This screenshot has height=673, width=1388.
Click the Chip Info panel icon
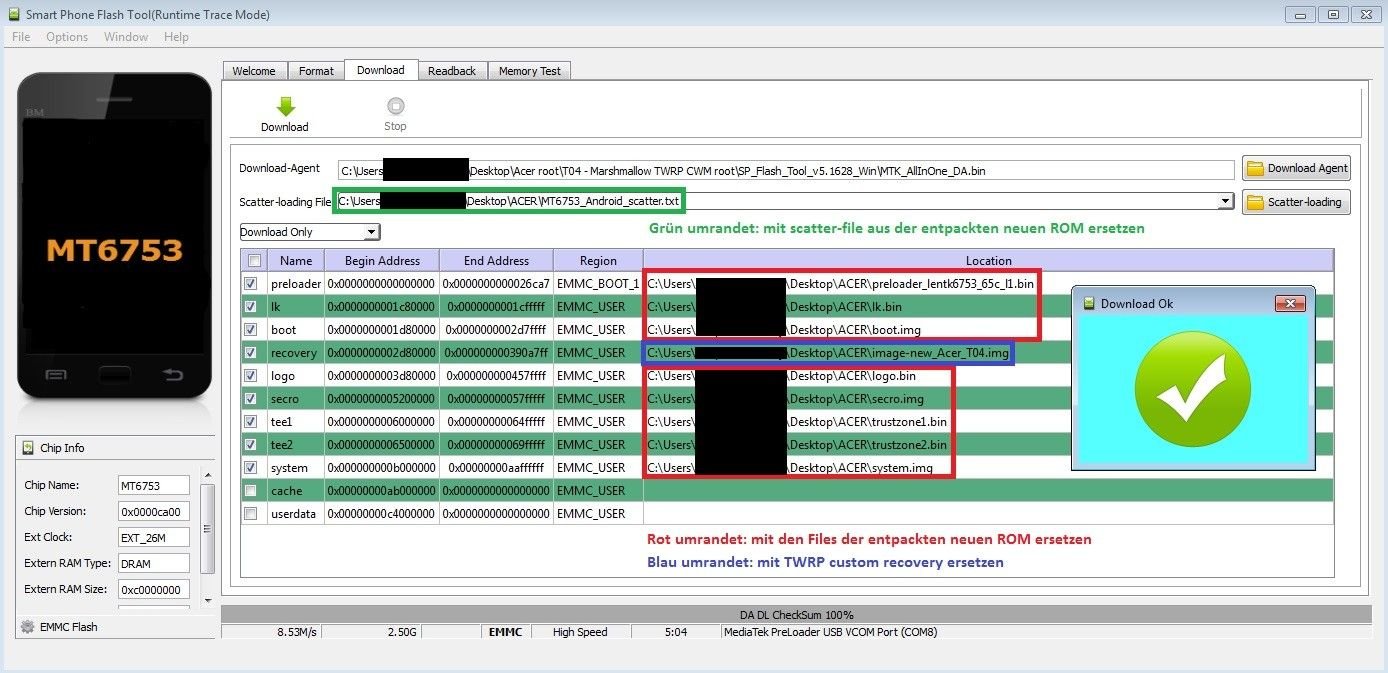[x=26, y=448]
